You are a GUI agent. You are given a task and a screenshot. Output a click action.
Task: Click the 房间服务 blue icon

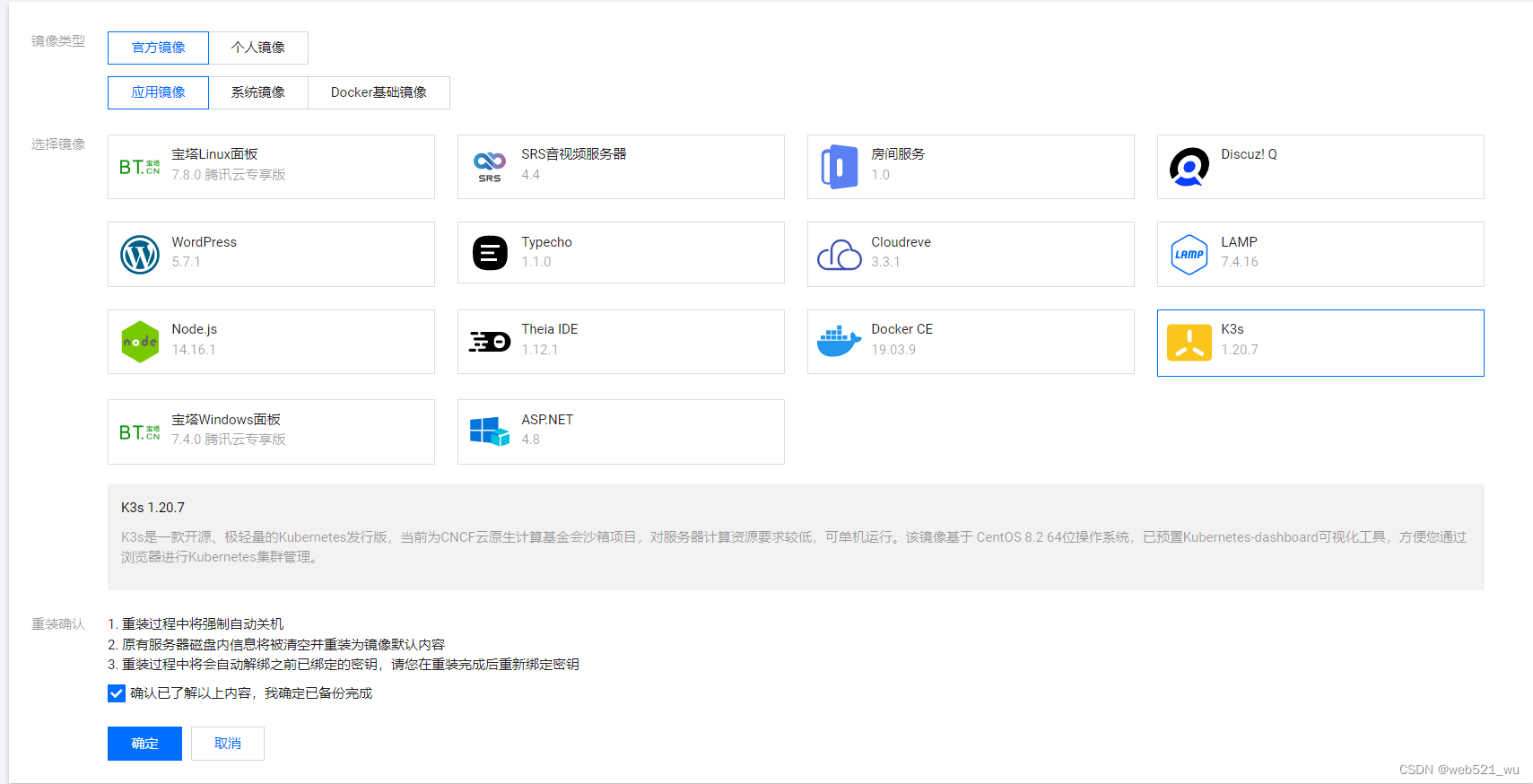[x=840, y=167]
